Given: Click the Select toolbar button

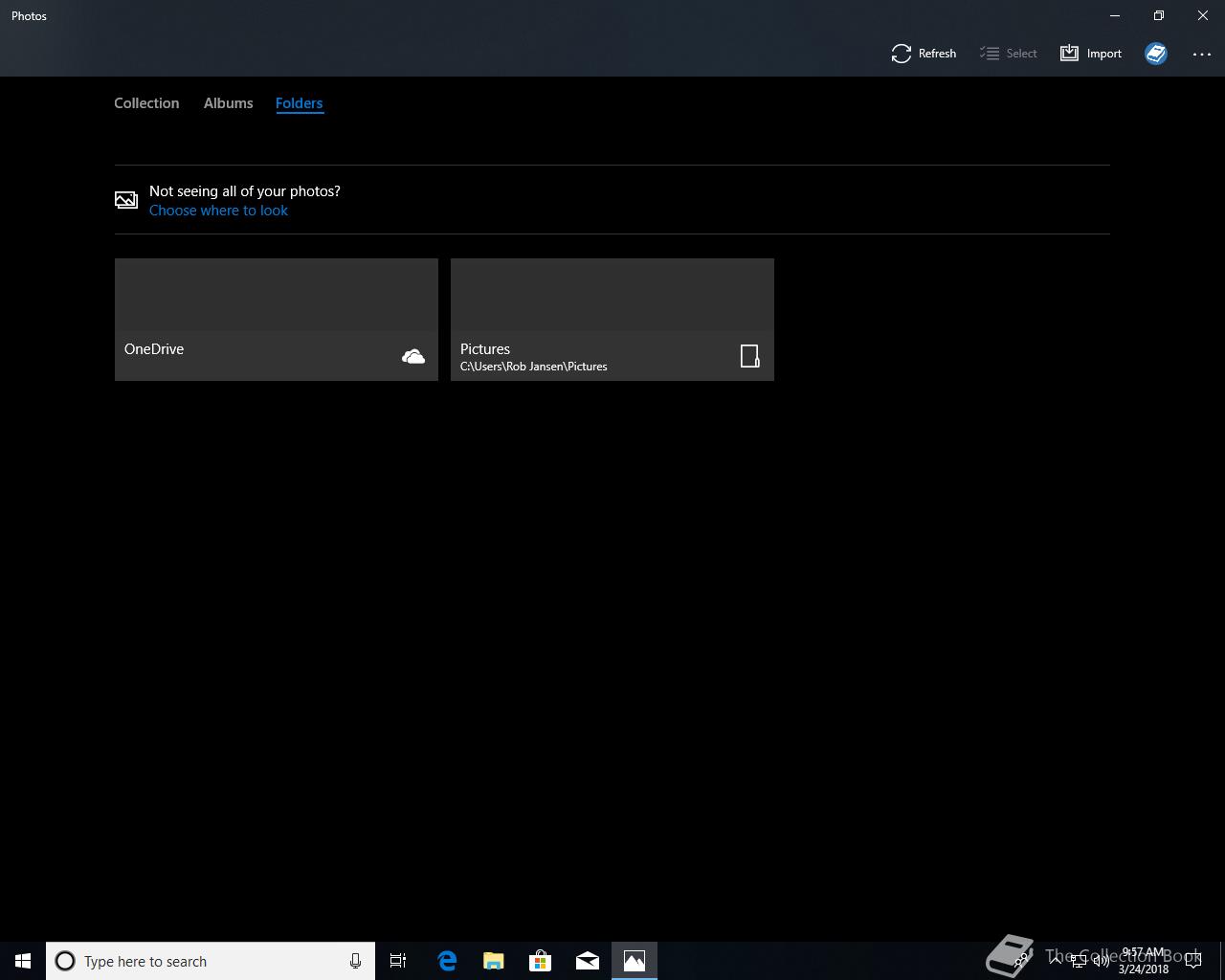Looking at the screenshot, I should pos(1009,54).
